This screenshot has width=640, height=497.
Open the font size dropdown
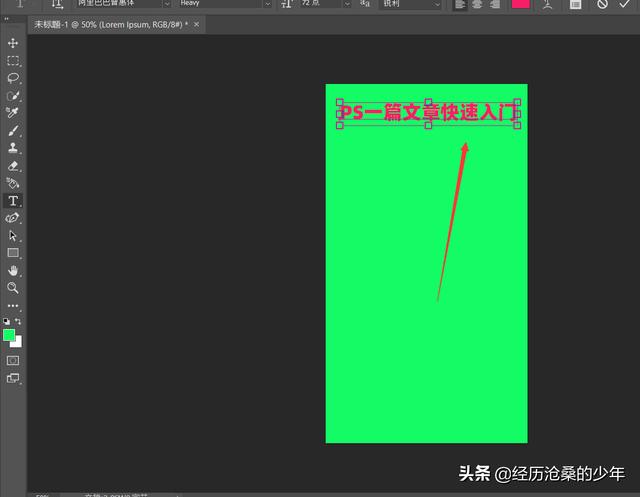coord(347,4)
